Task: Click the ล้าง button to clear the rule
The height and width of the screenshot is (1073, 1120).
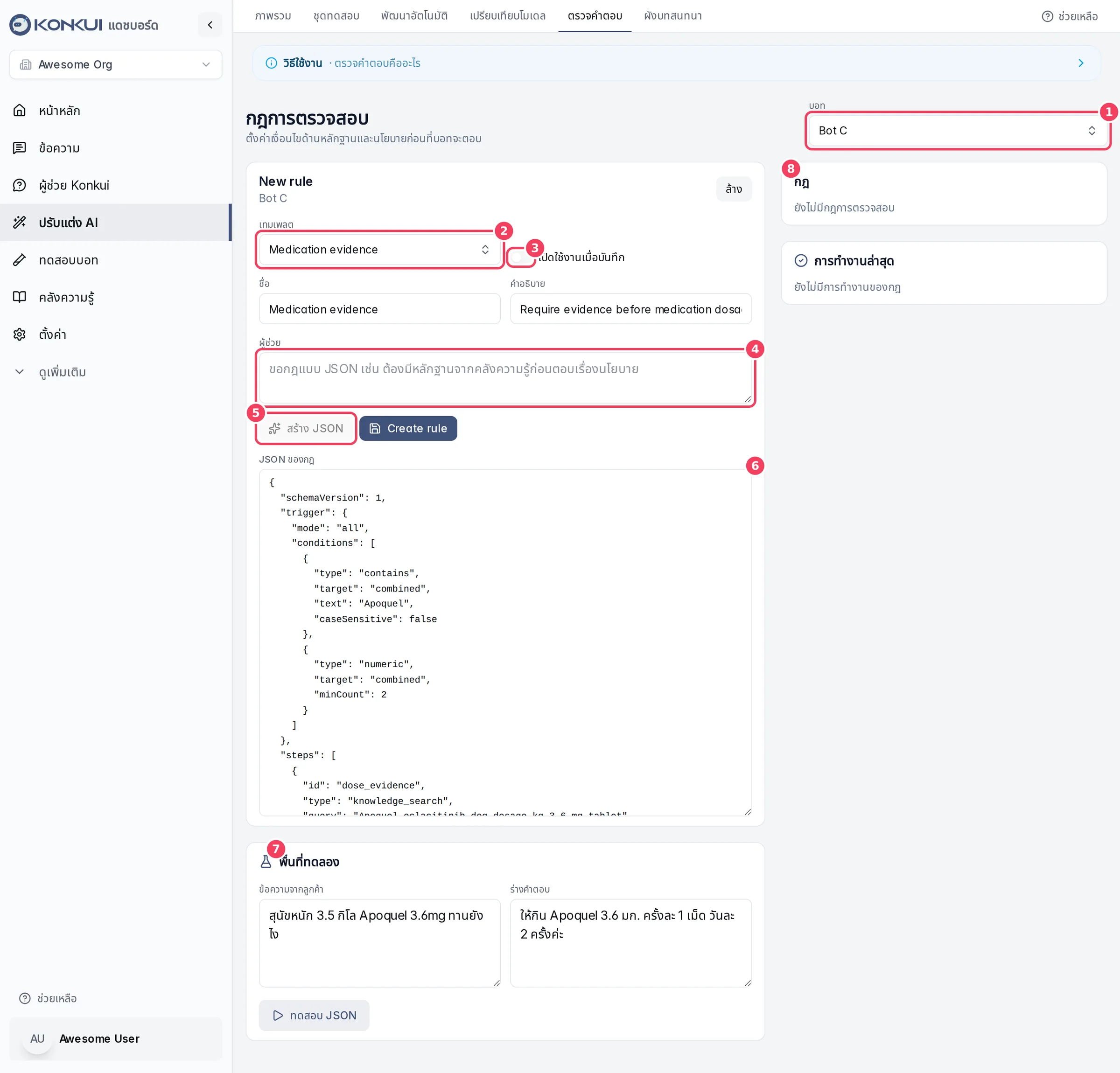Action: pos(734,189)
